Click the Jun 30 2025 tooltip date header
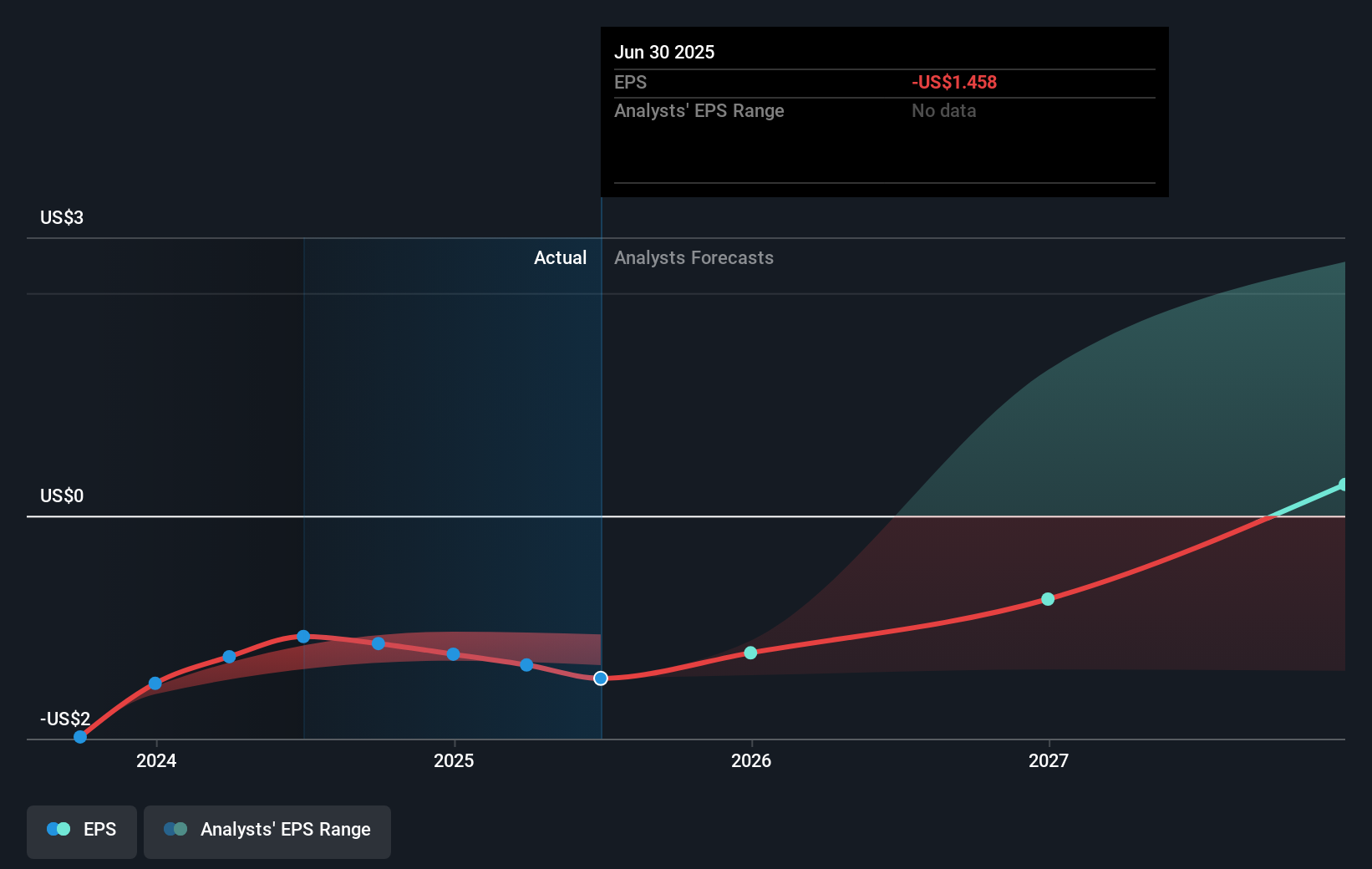Viewport: 1372px width, 869px height. [x=664, y=52]
